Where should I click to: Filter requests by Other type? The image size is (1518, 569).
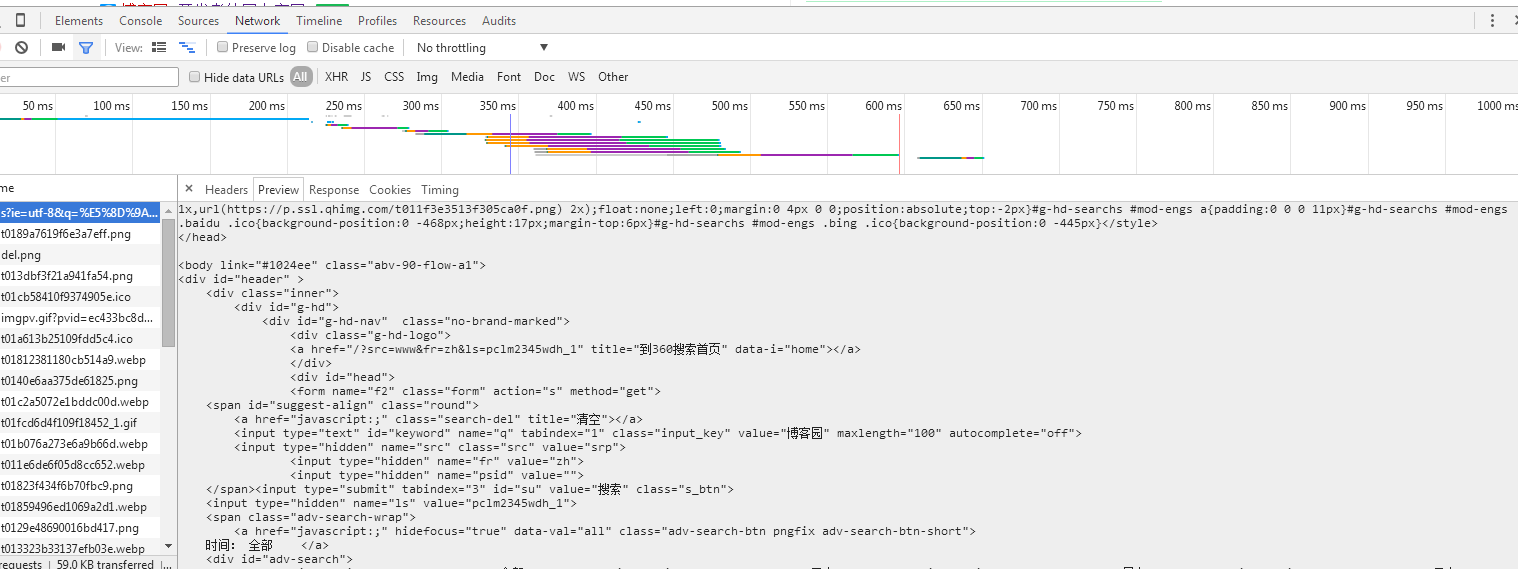click(613, 77)
